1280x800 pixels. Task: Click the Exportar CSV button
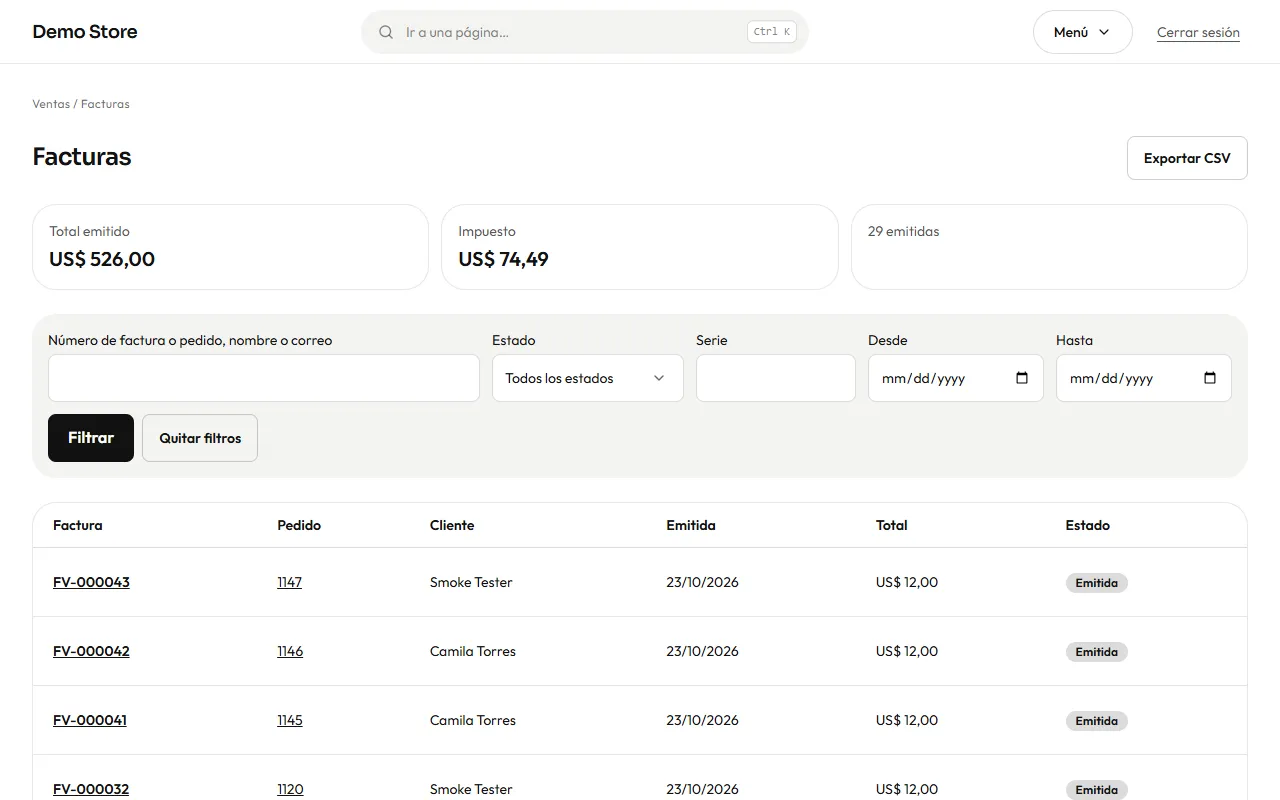1187,158
